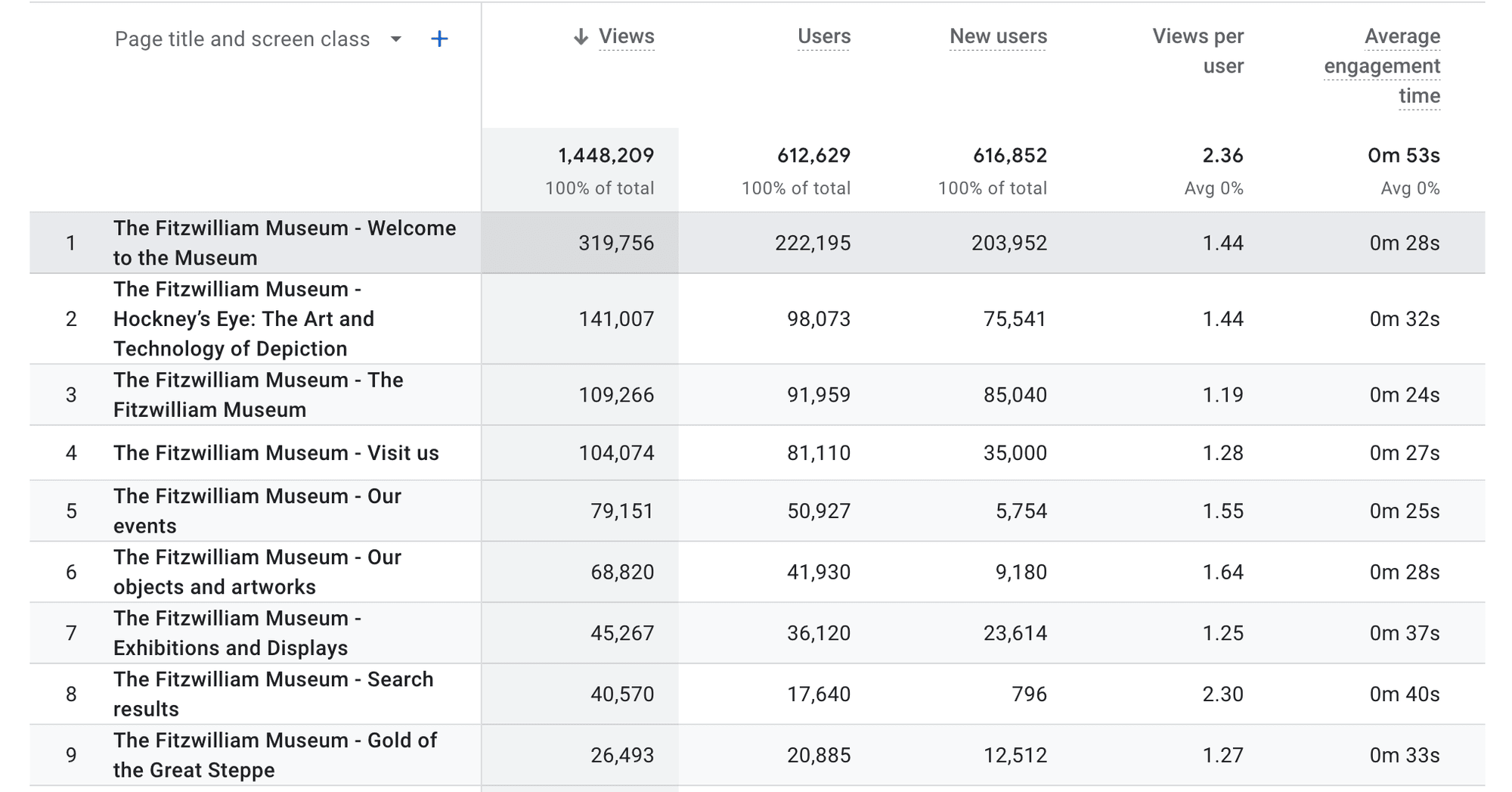Select views value 79,151
This screenshot has height=792, width=1512.
click(622, 511)
